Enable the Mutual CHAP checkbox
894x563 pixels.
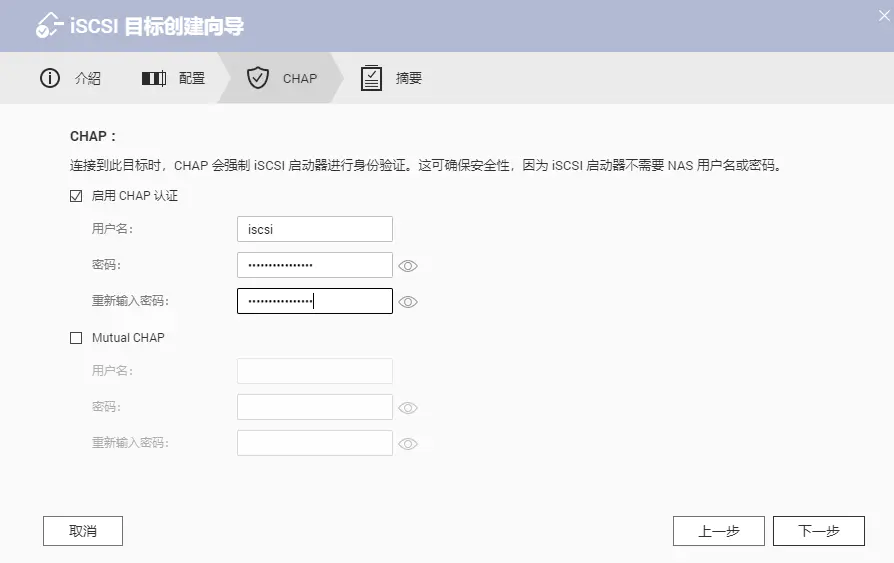coord(76,338)
